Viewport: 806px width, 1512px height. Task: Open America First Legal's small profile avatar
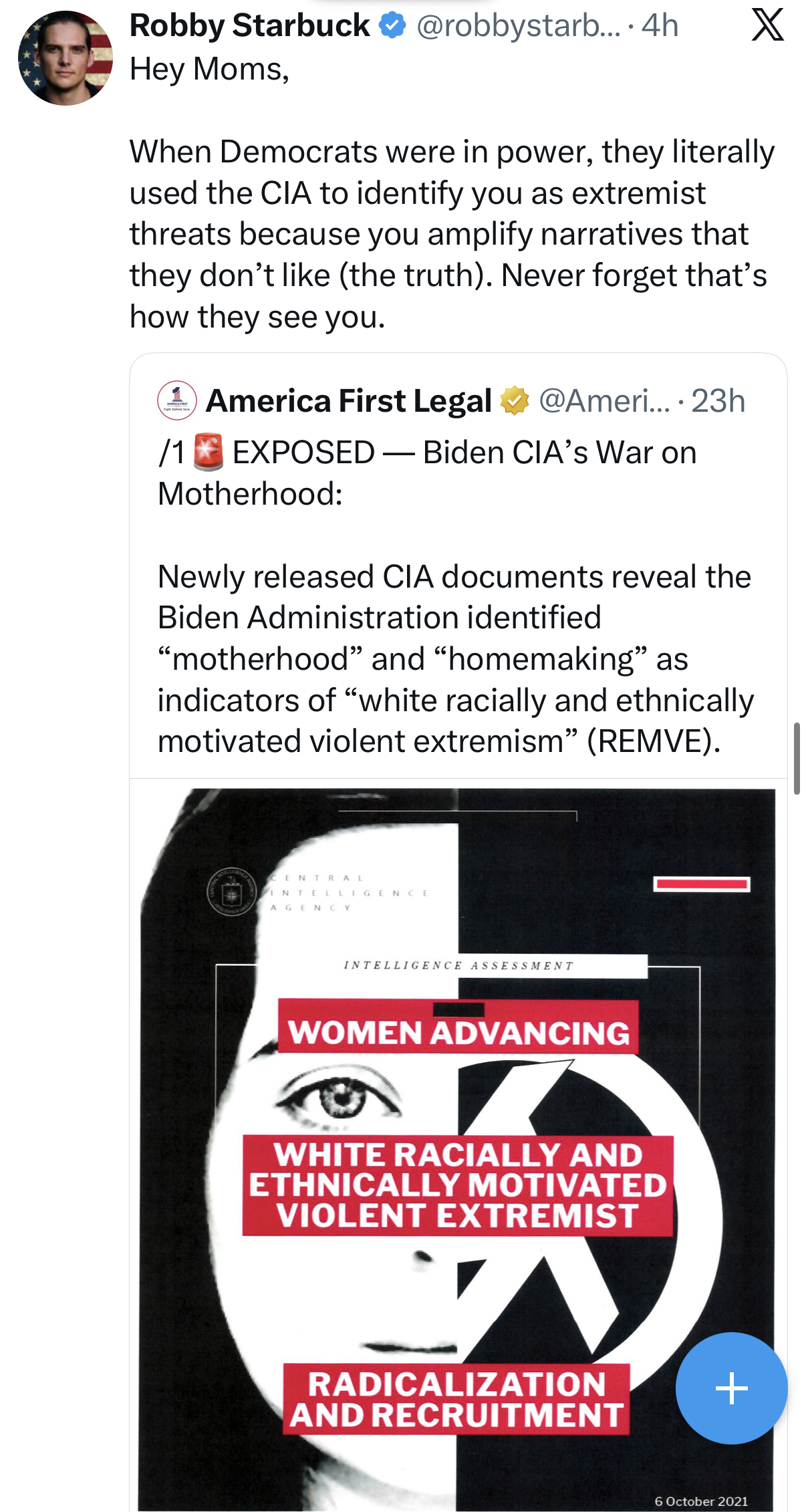tap(177, 401)
